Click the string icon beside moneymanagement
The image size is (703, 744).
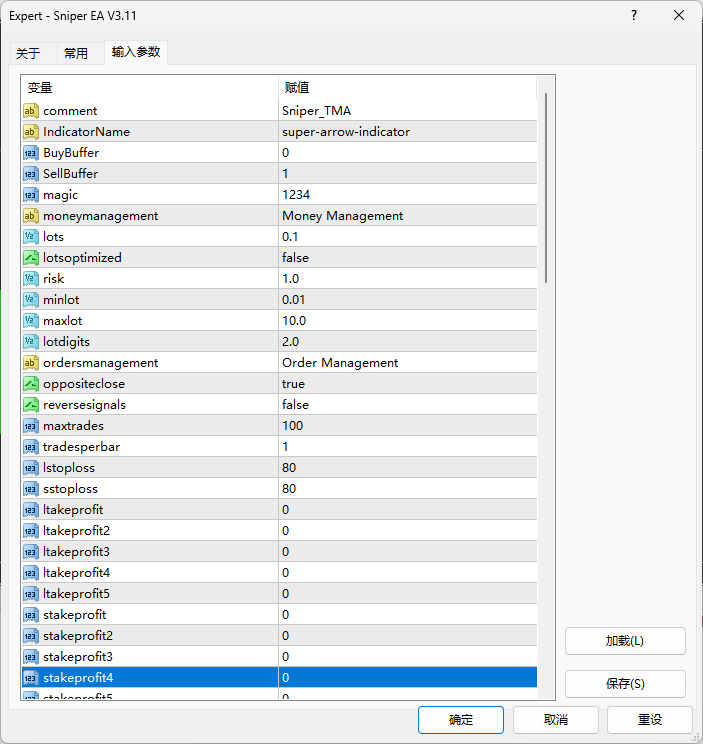(x=31, y=216)
